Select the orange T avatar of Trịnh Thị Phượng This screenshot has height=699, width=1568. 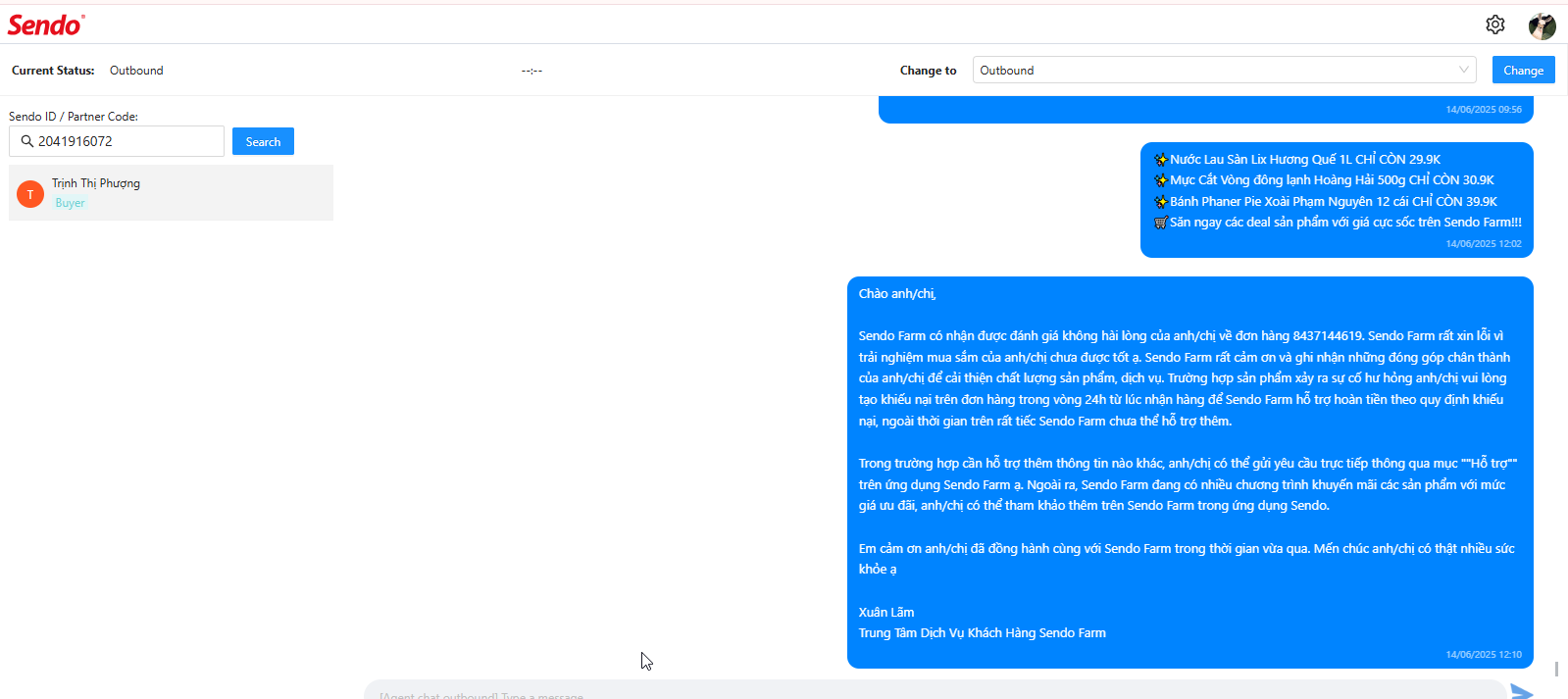30,194
